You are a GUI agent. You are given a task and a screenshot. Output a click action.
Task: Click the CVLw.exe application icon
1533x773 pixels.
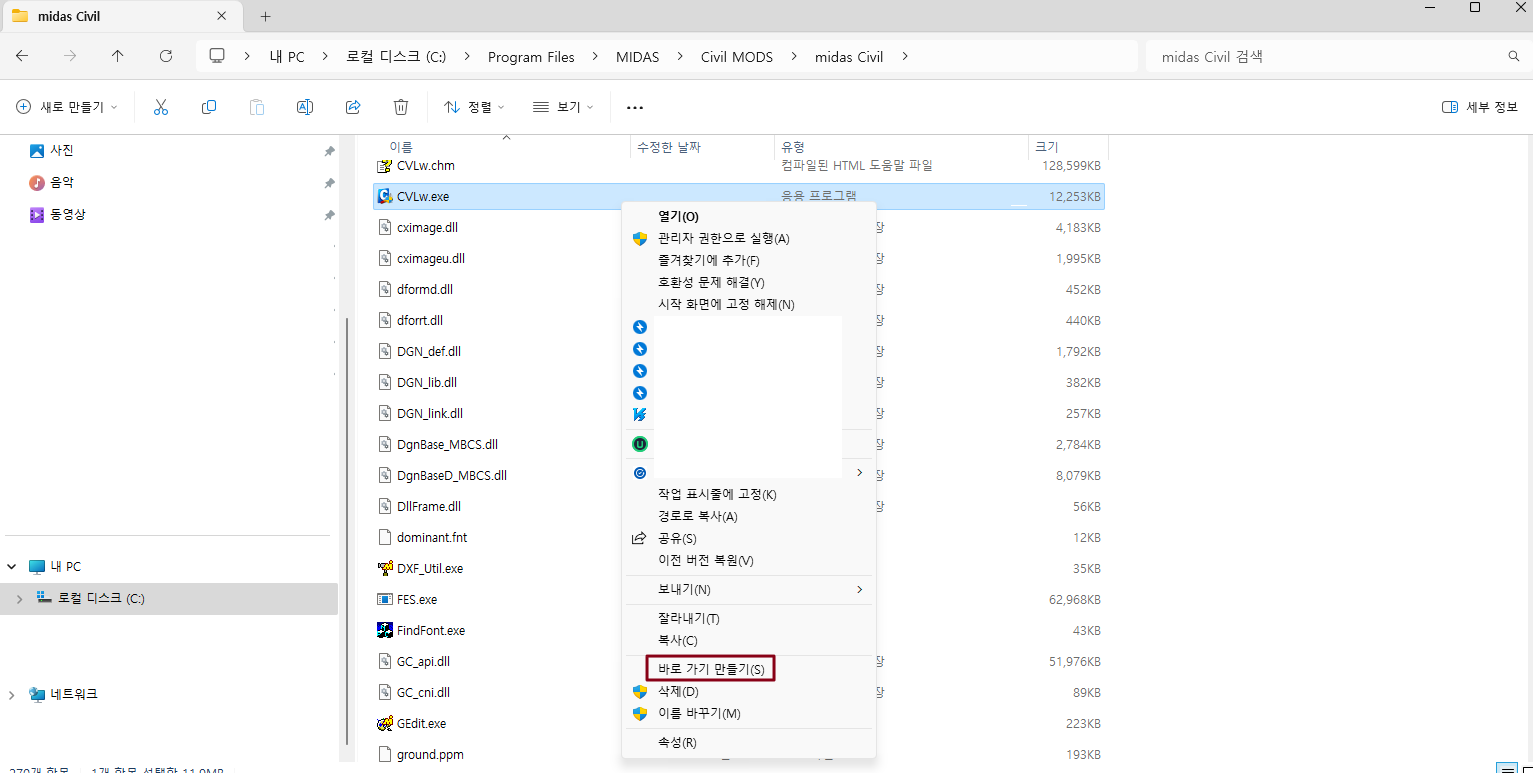[x=384, y=196]
